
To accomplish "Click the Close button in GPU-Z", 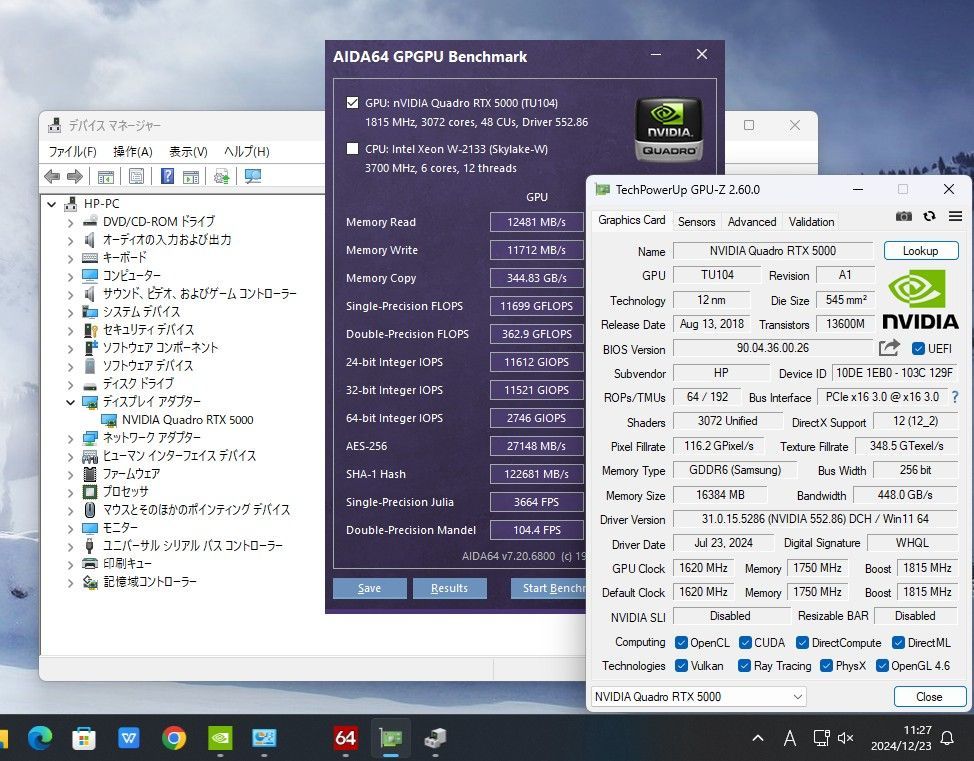I will pos(929,696).
